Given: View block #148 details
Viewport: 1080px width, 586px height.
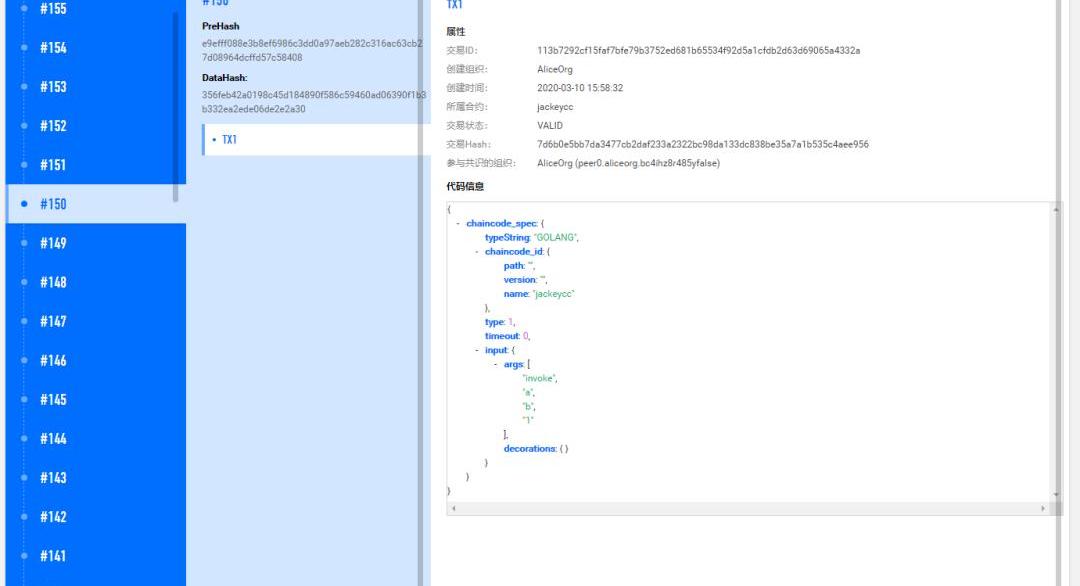Looking at the screenshot, I should point(53,282).
